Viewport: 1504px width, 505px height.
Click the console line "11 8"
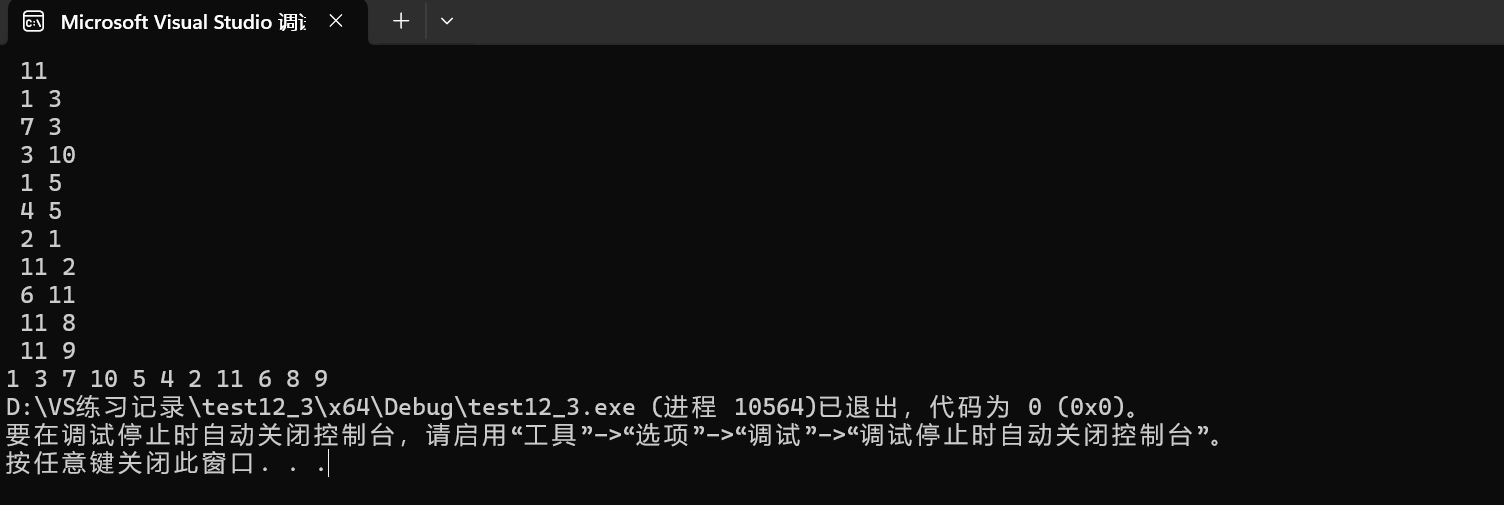(x=47, y=323)
